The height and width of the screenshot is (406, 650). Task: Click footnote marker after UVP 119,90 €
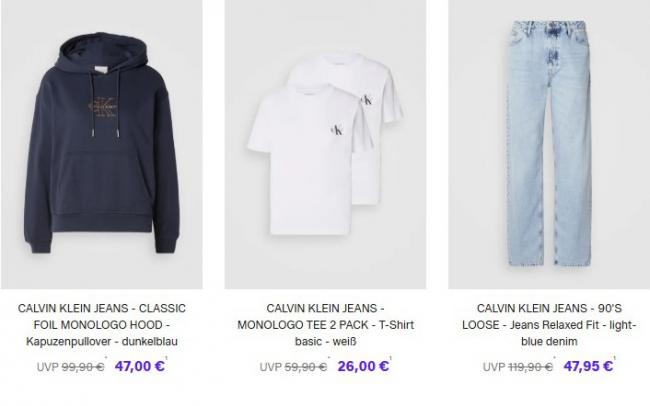(x=554, y=357)
